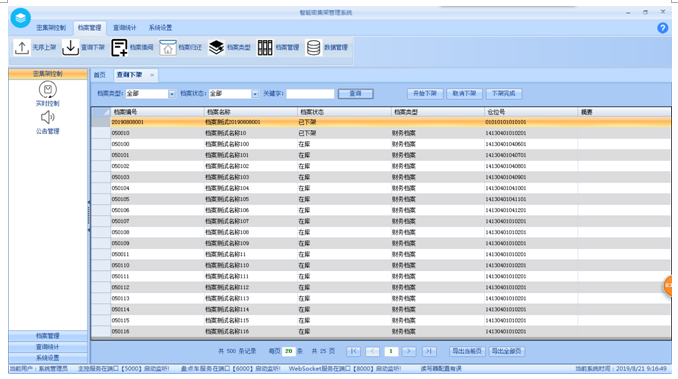Expand the 系统设置 sidebar section

tap(48, 358)
